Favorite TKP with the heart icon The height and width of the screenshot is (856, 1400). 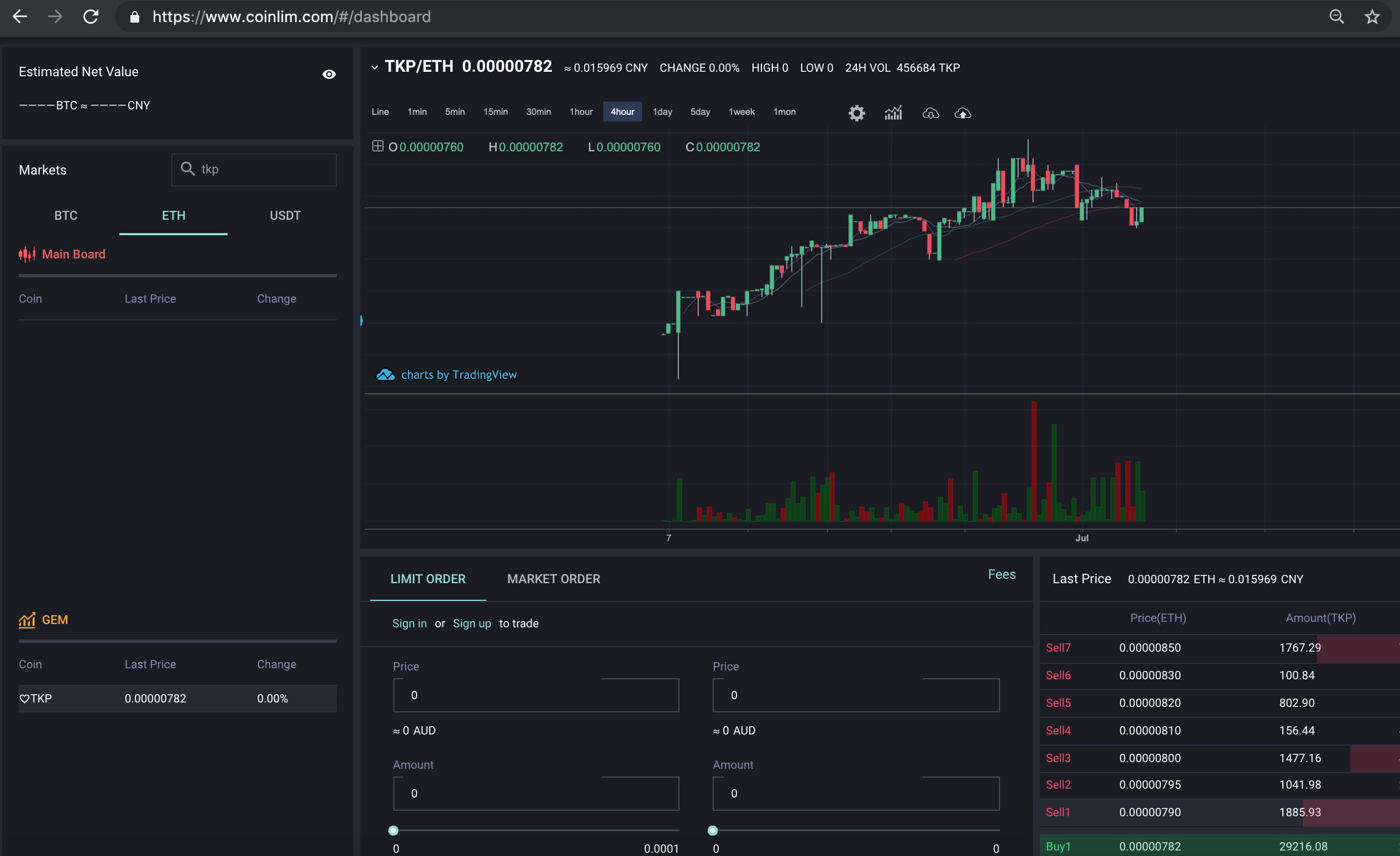tap(24, 699)
